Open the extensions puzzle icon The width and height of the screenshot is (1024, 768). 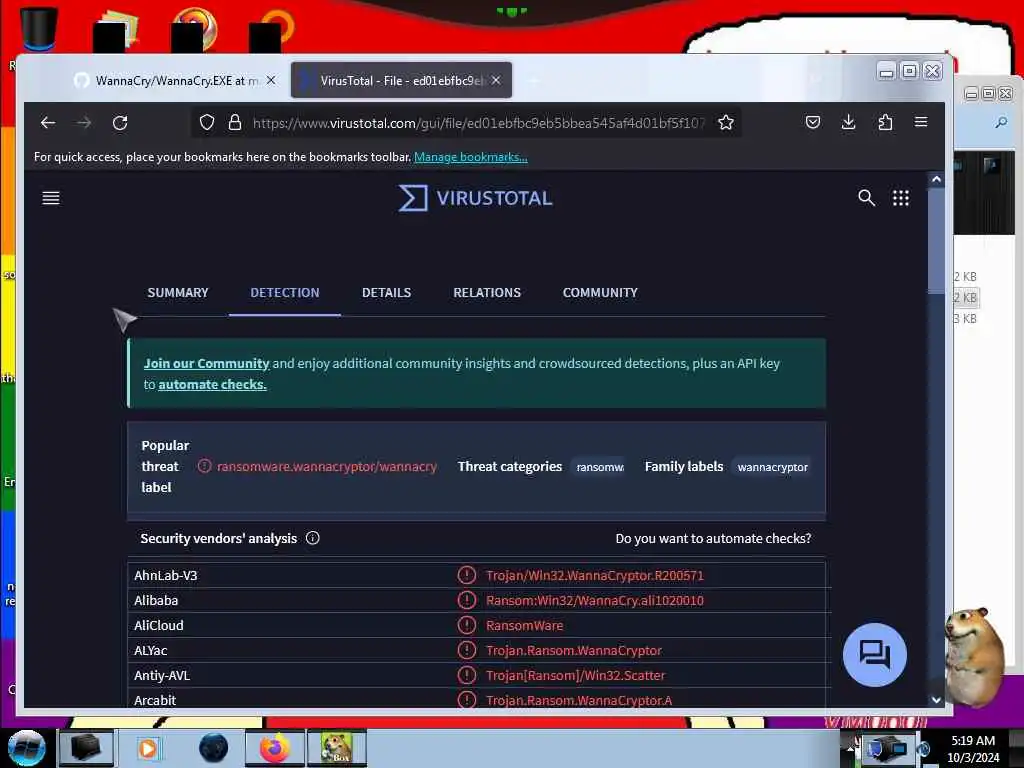click(x=885, y=122)
